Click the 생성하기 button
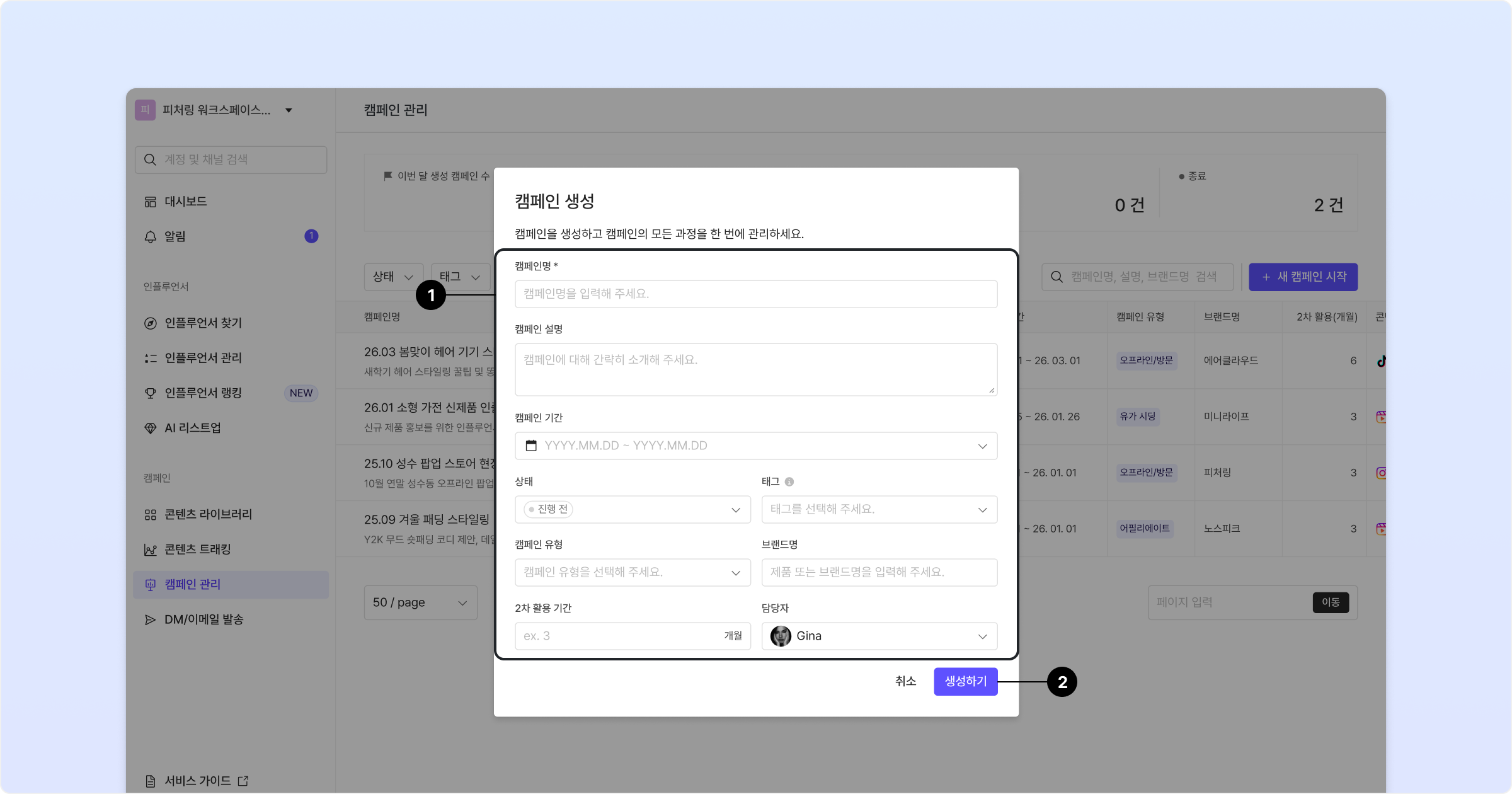This screenshot has height=794, width=1512. coord(965,681)
